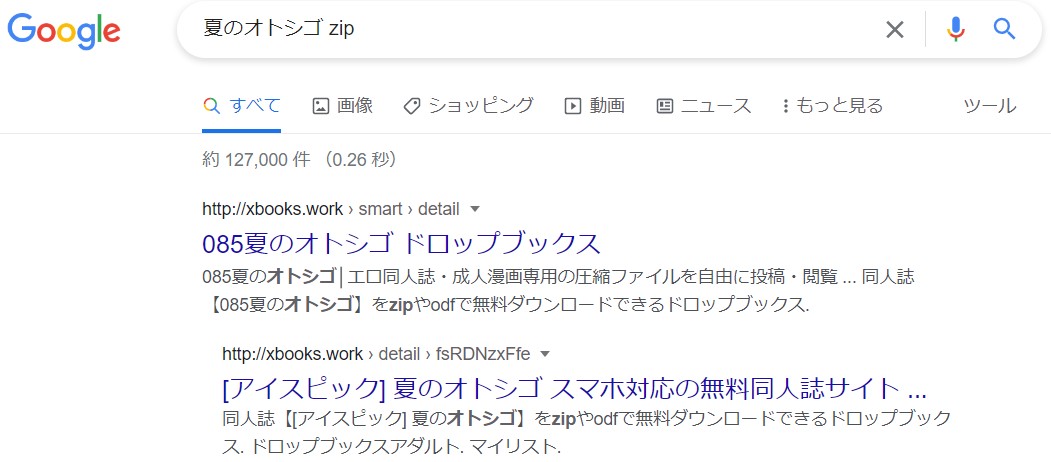Click the magnifier icon beside すべて
The image size is (1051, 462).
211,106
